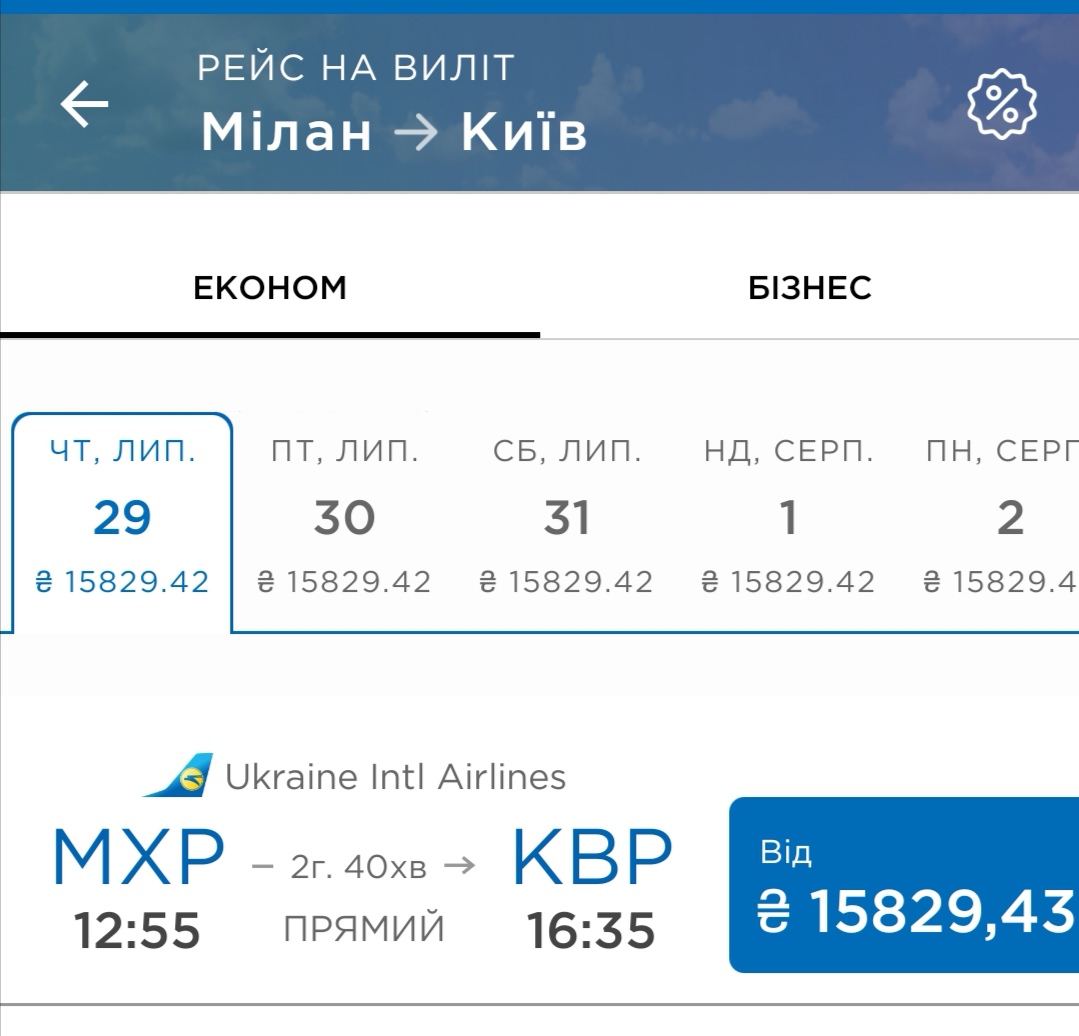Click the Ukraine Intl Airlines tail logo

coord(180,776)
